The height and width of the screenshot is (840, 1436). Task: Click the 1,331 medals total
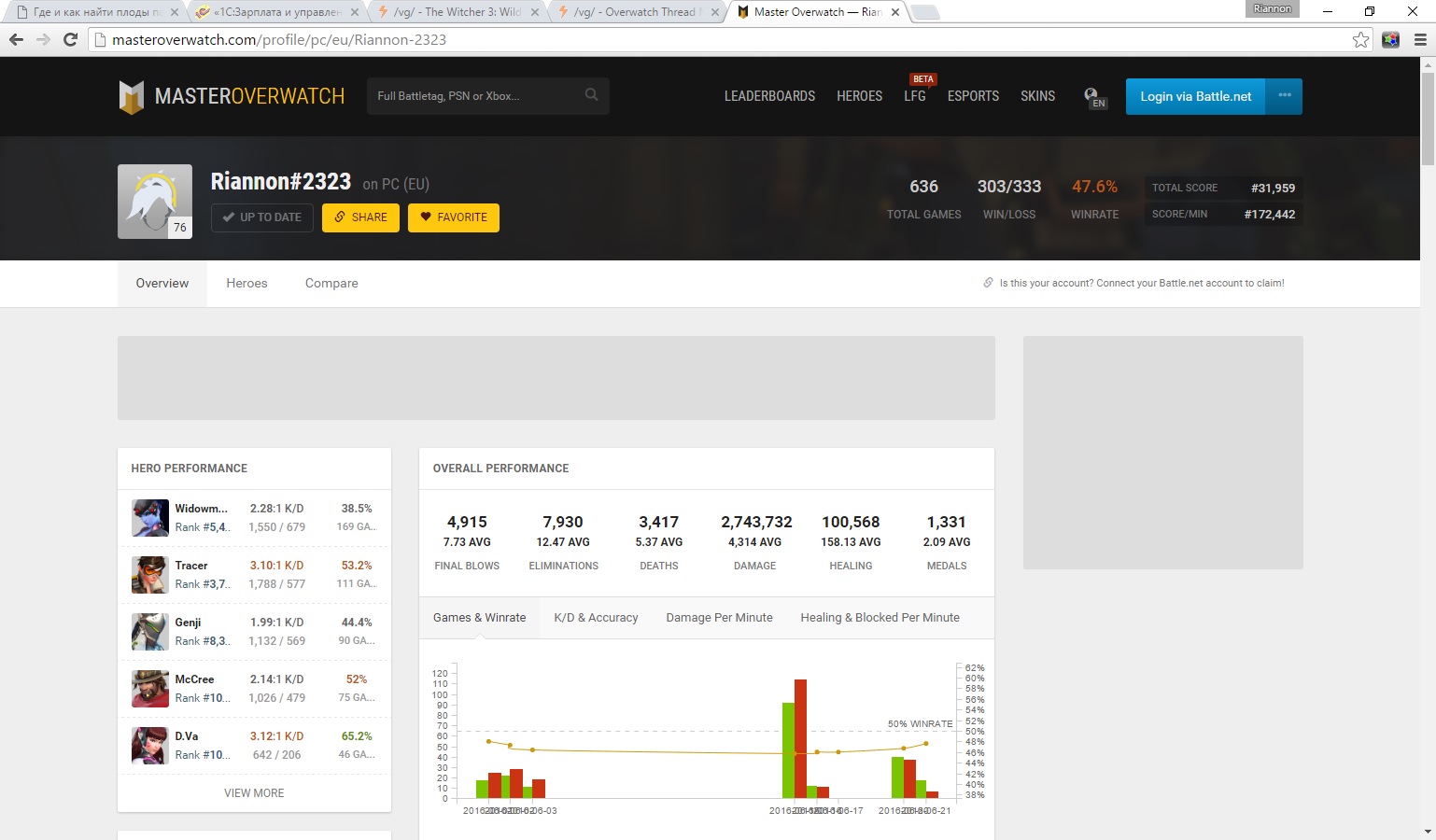[947, 523]
